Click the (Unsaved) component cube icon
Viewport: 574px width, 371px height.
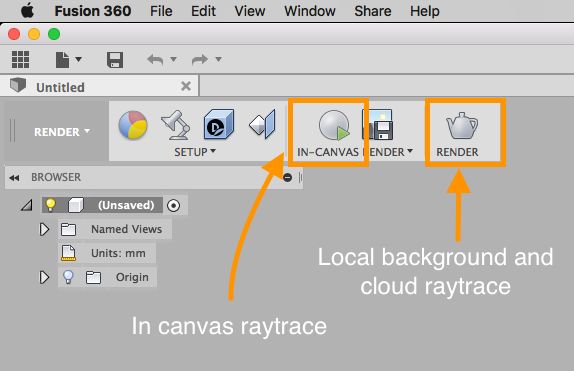point(76,205)
